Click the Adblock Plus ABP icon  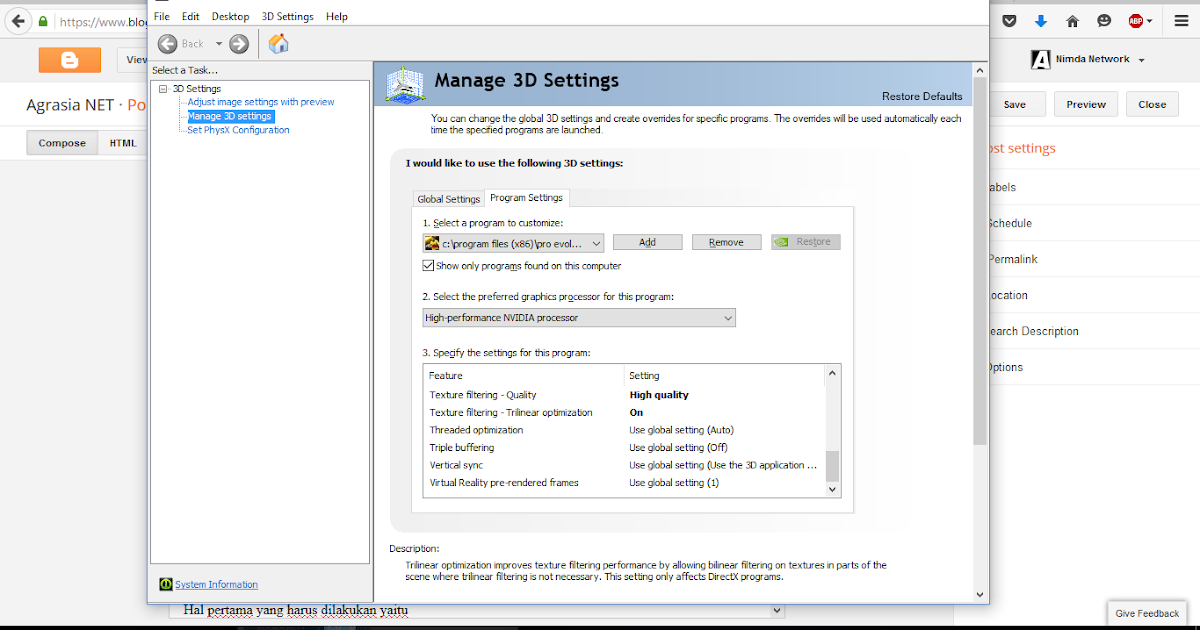[1136, 20]
